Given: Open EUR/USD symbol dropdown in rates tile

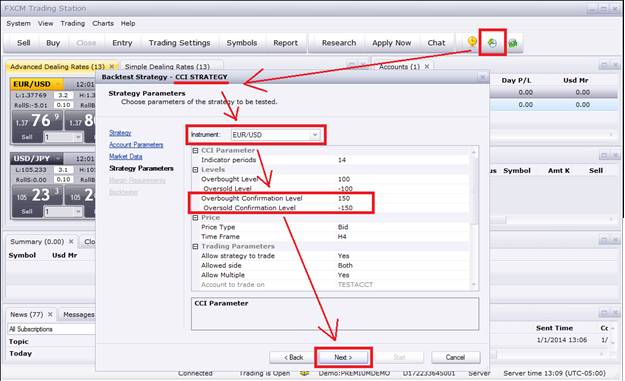Looking at the screenshot, I should click(x=58, y=84).
